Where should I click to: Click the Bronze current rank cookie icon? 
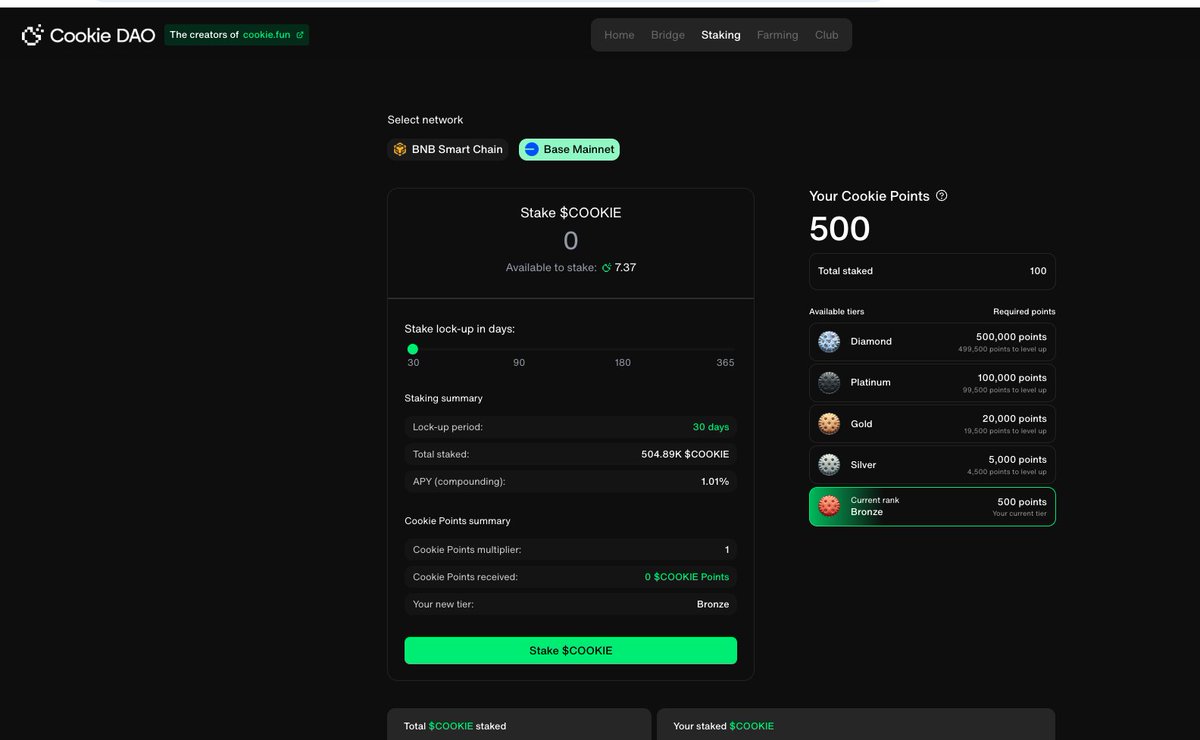pyautogui.click(x=829, y=506)
